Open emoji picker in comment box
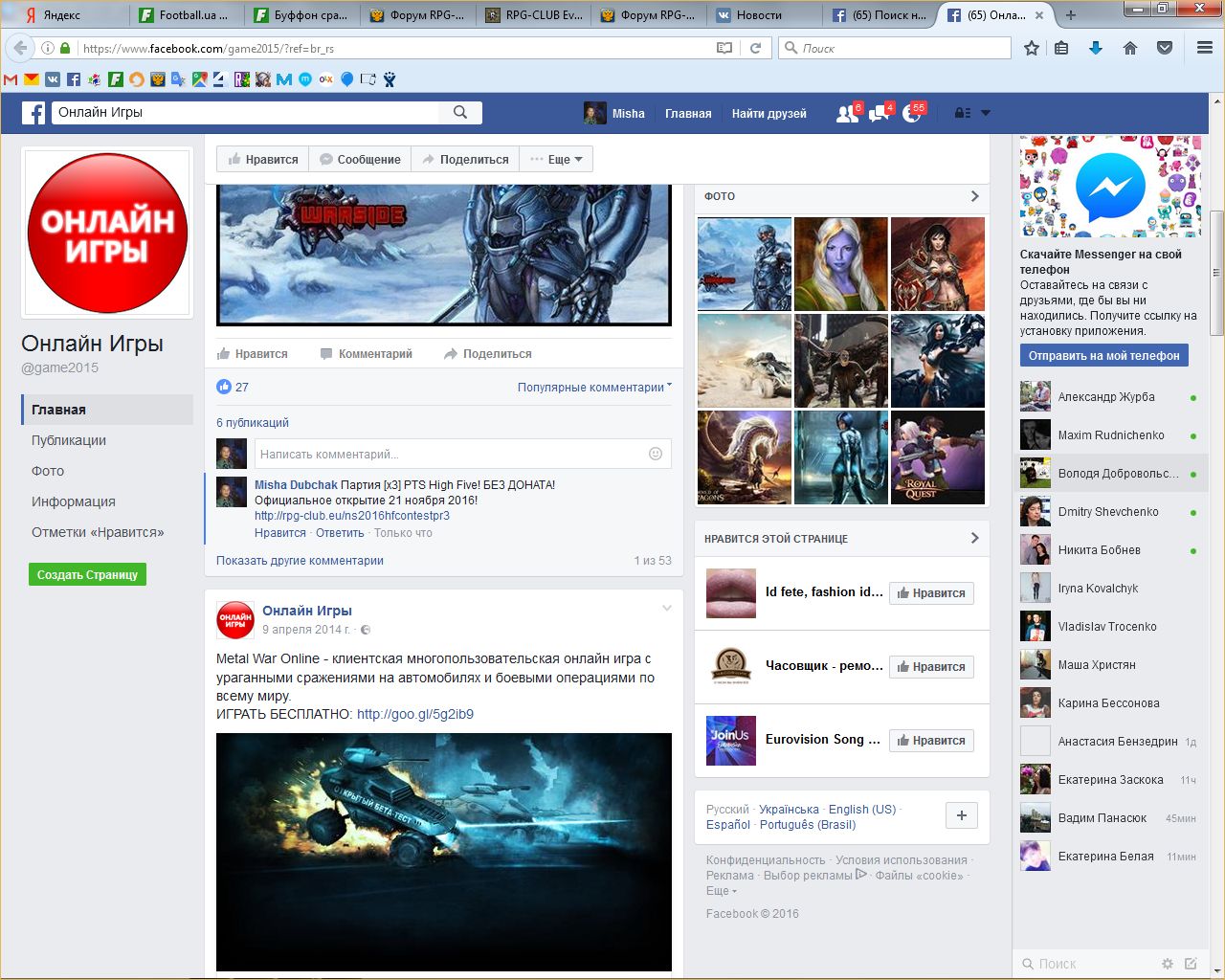The image size is (1225, 980). (656, 454)
